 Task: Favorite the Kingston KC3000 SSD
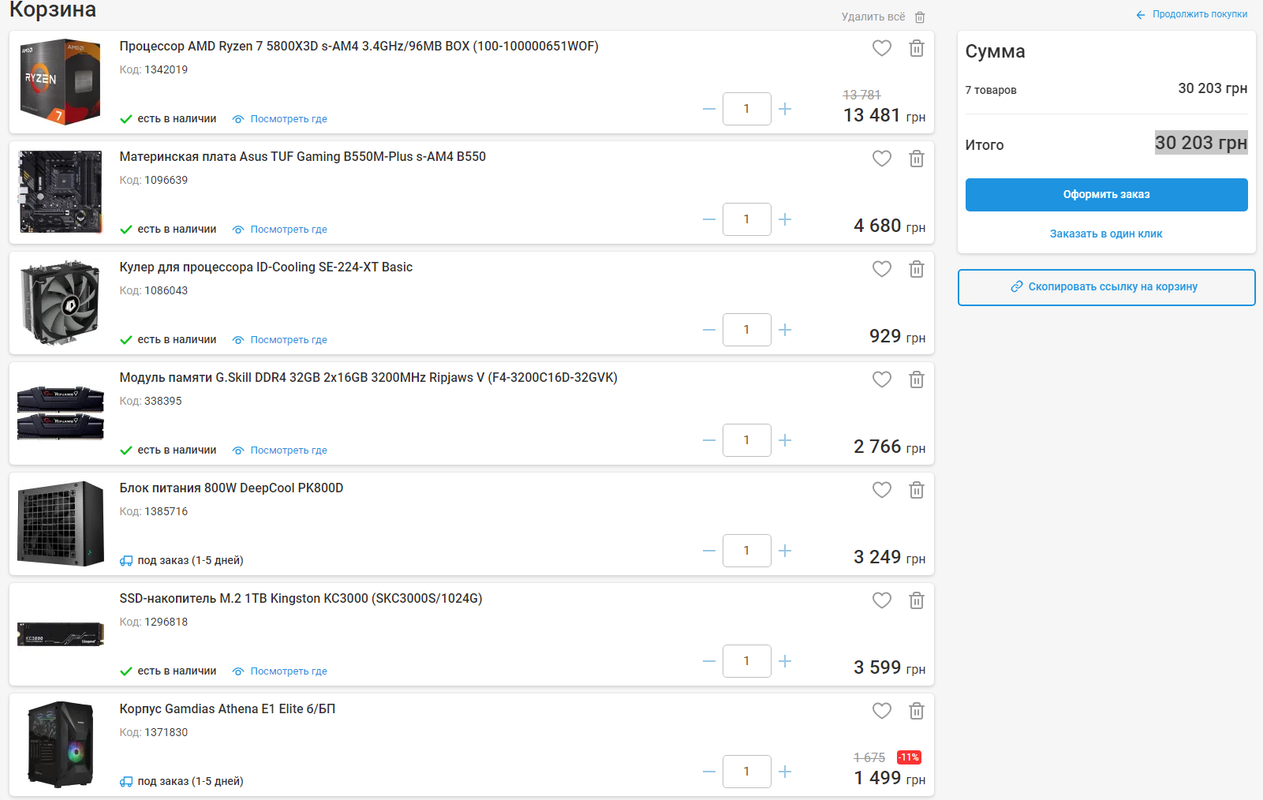pos(881,600)
